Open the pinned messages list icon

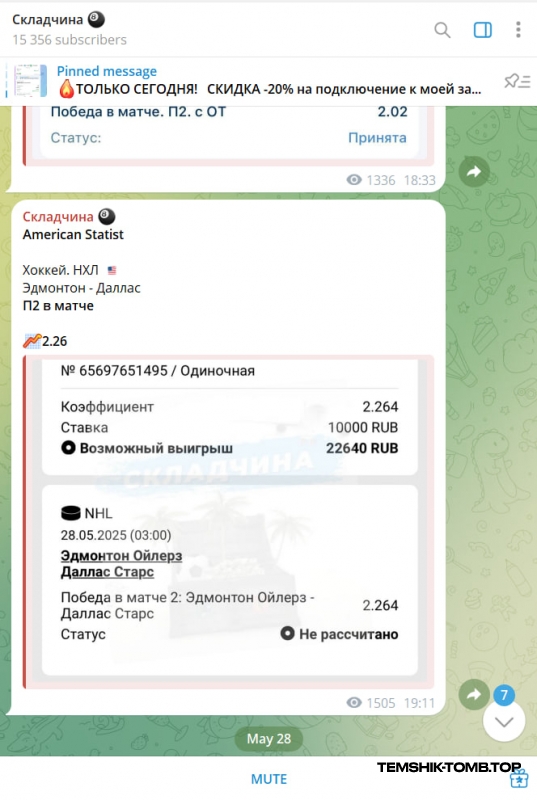pos(517,81)
